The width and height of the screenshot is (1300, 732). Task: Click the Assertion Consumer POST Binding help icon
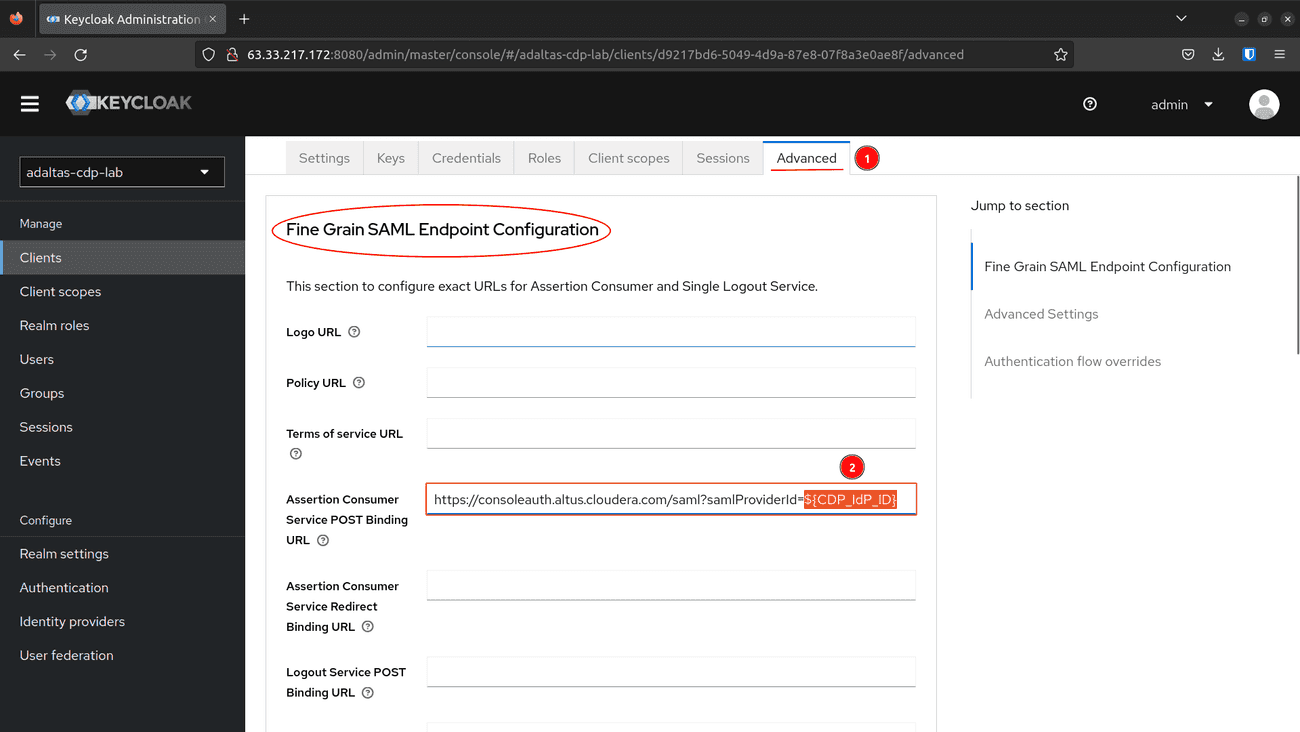click(x=322, y=539)
